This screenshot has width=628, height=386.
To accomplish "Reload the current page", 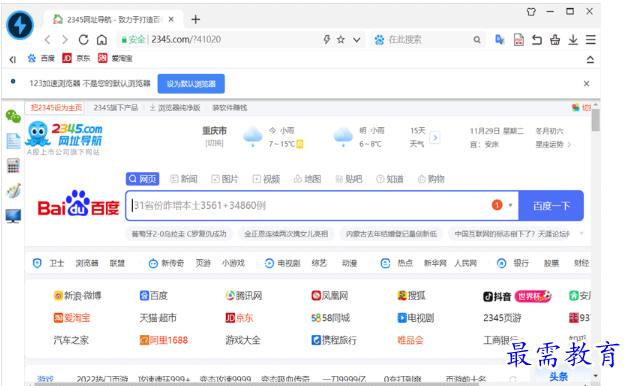I will pyautogui.click(x=83, y=40).
